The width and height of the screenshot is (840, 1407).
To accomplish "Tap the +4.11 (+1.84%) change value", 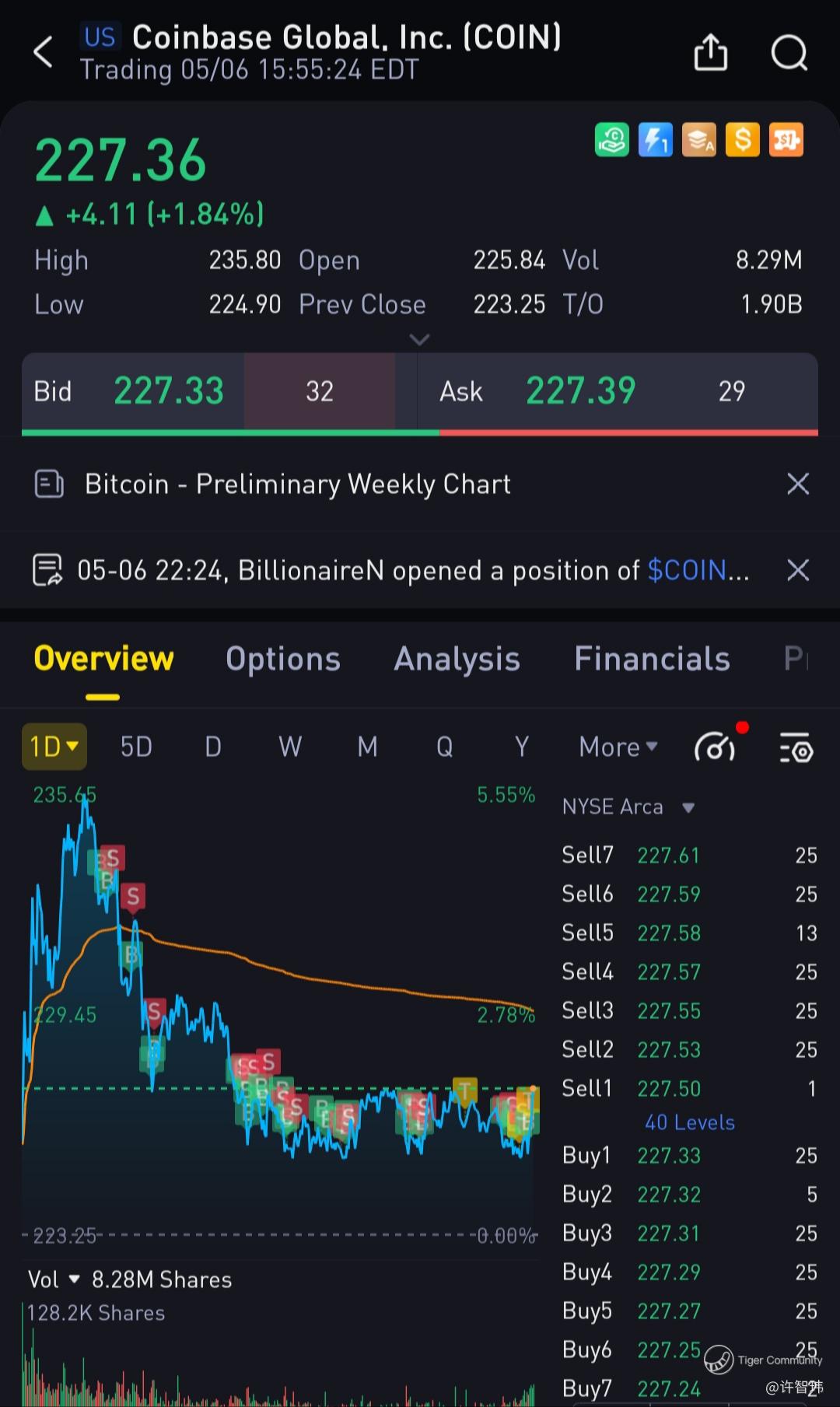I will [x=165, y=214].
